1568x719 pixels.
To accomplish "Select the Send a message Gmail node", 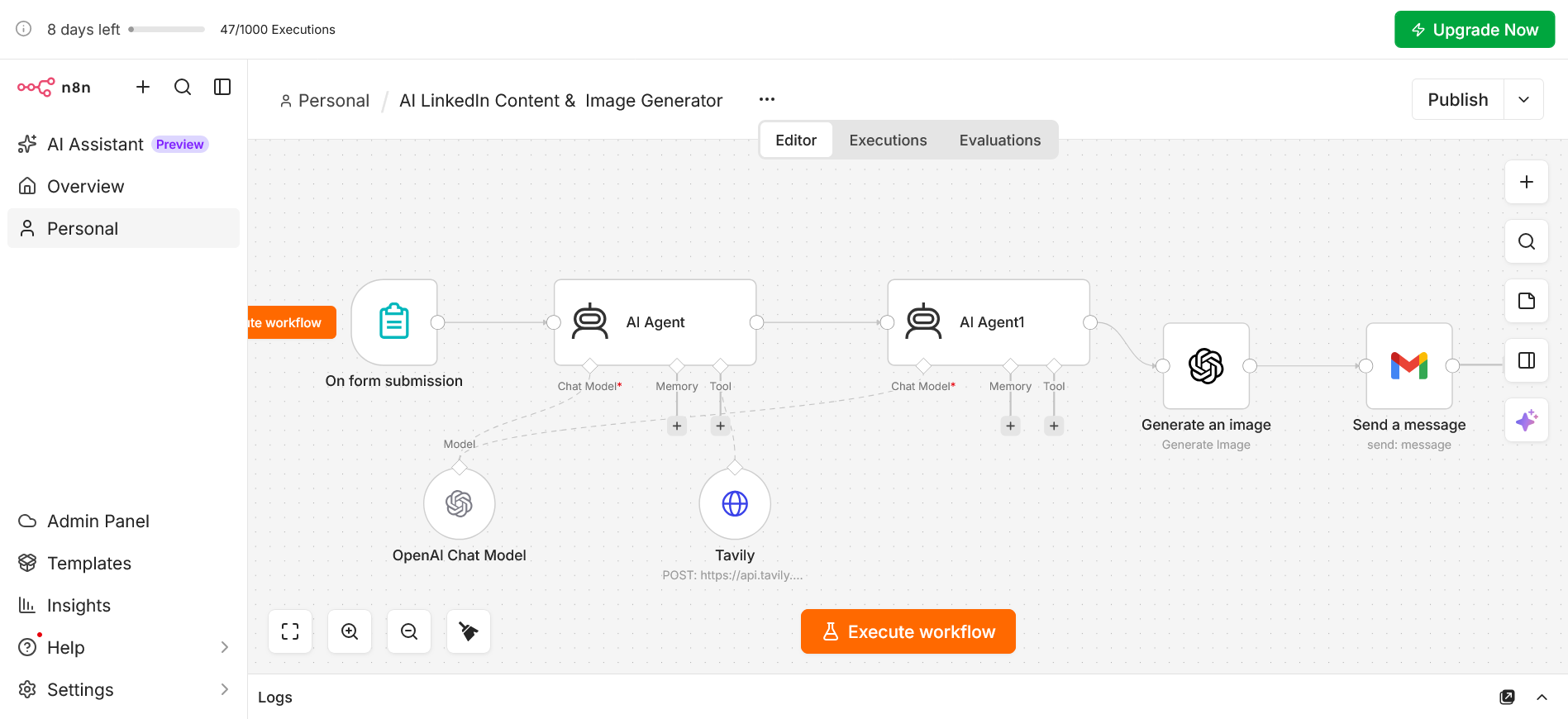I will [1409, 366].
